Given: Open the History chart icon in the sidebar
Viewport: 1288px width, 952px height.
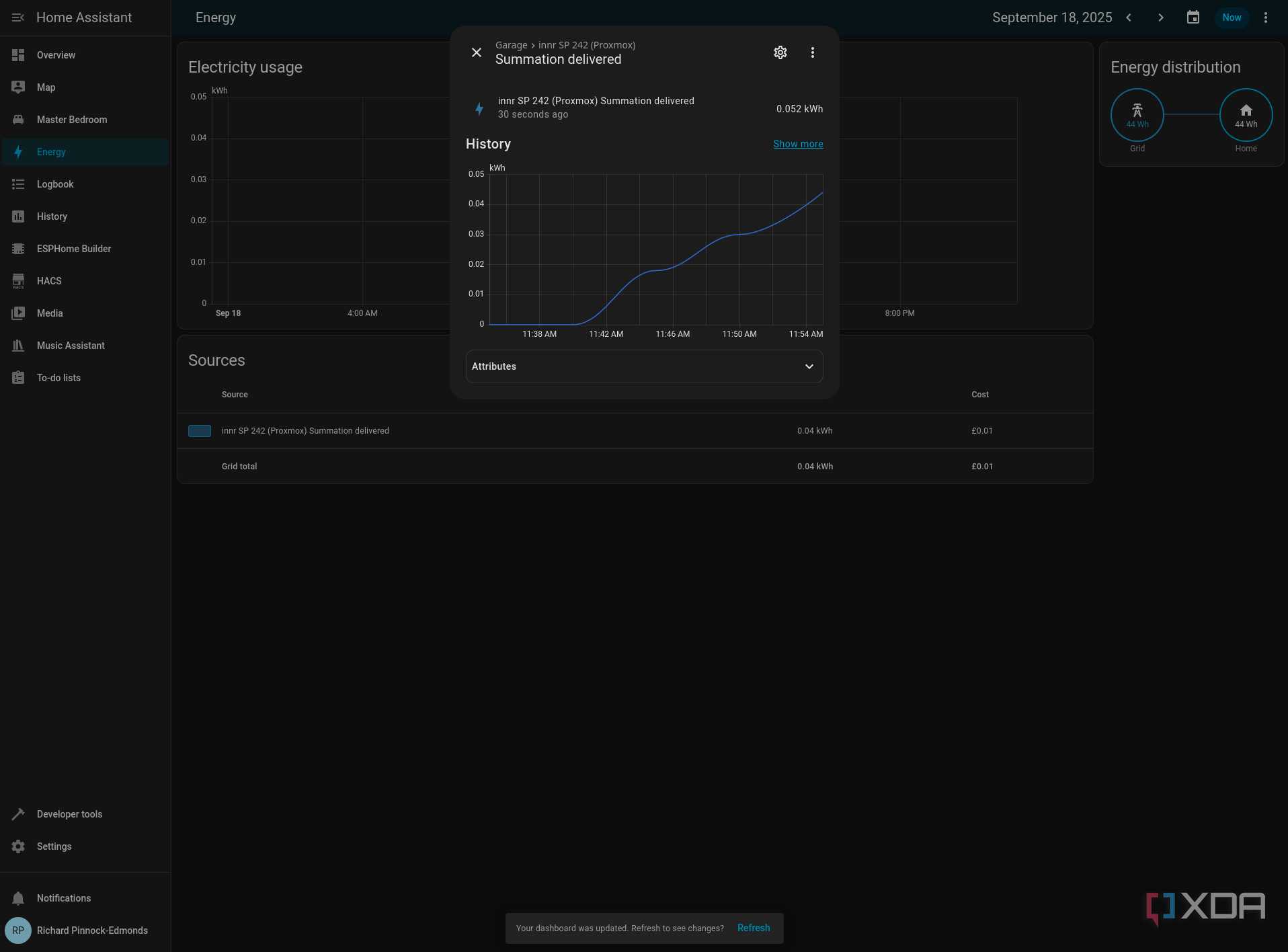Looking at the screenshot, I should 18,216.
